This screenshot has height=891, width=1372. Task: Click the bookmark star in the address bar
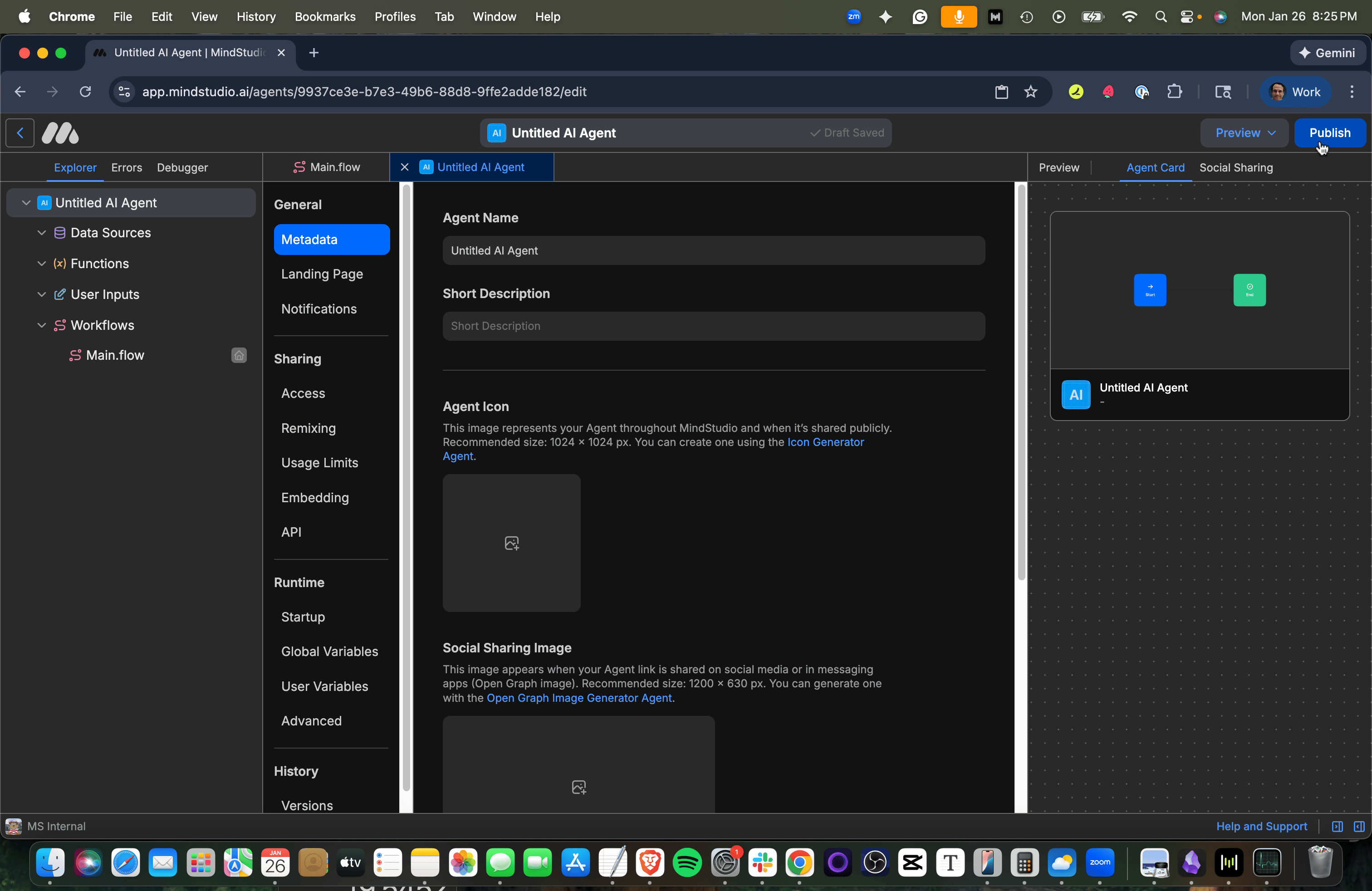(x=1030, y=92)
